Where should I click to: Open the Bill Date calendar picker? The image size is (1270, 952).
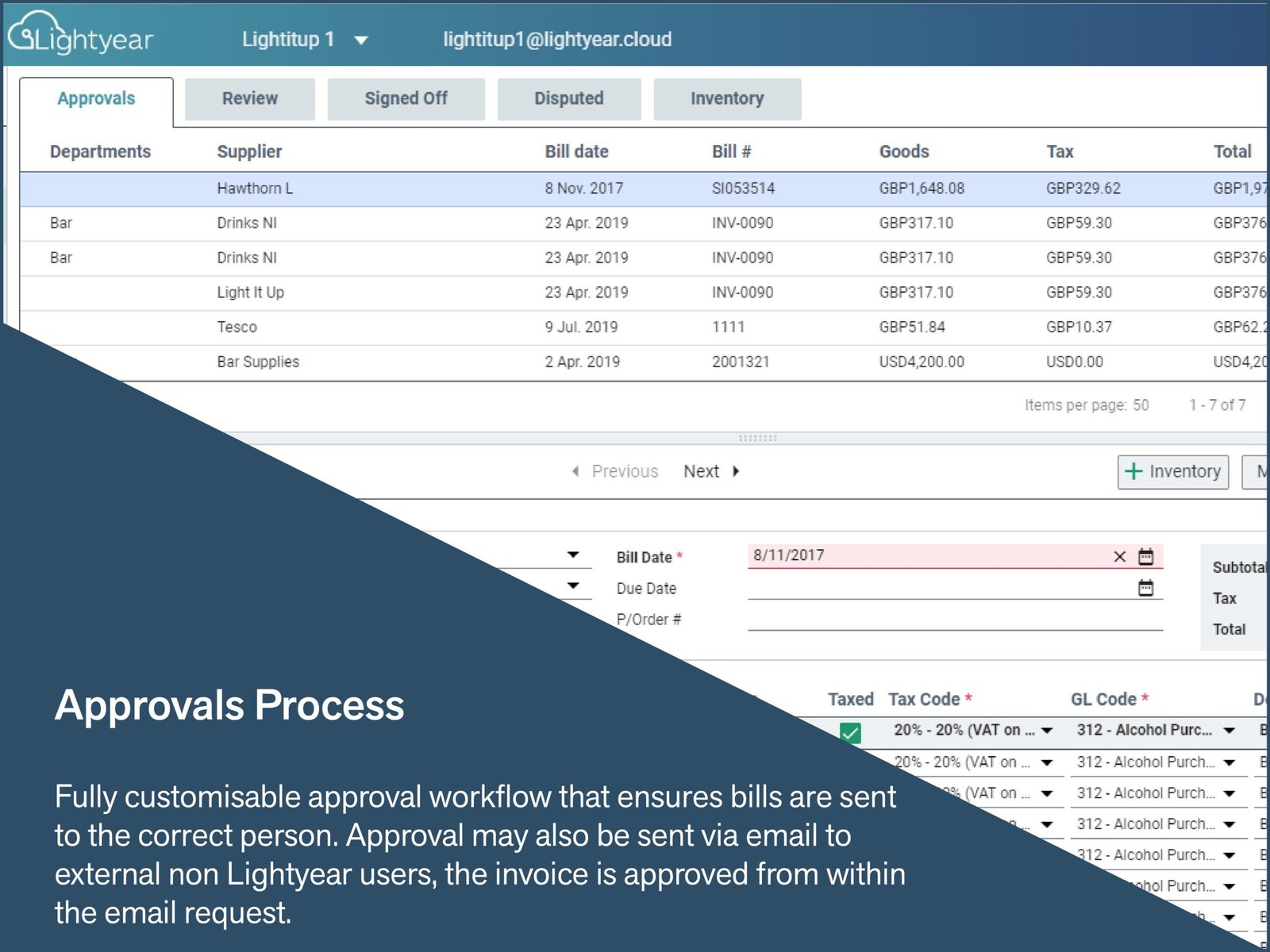pyautogui.click(x=1145, y=556)
